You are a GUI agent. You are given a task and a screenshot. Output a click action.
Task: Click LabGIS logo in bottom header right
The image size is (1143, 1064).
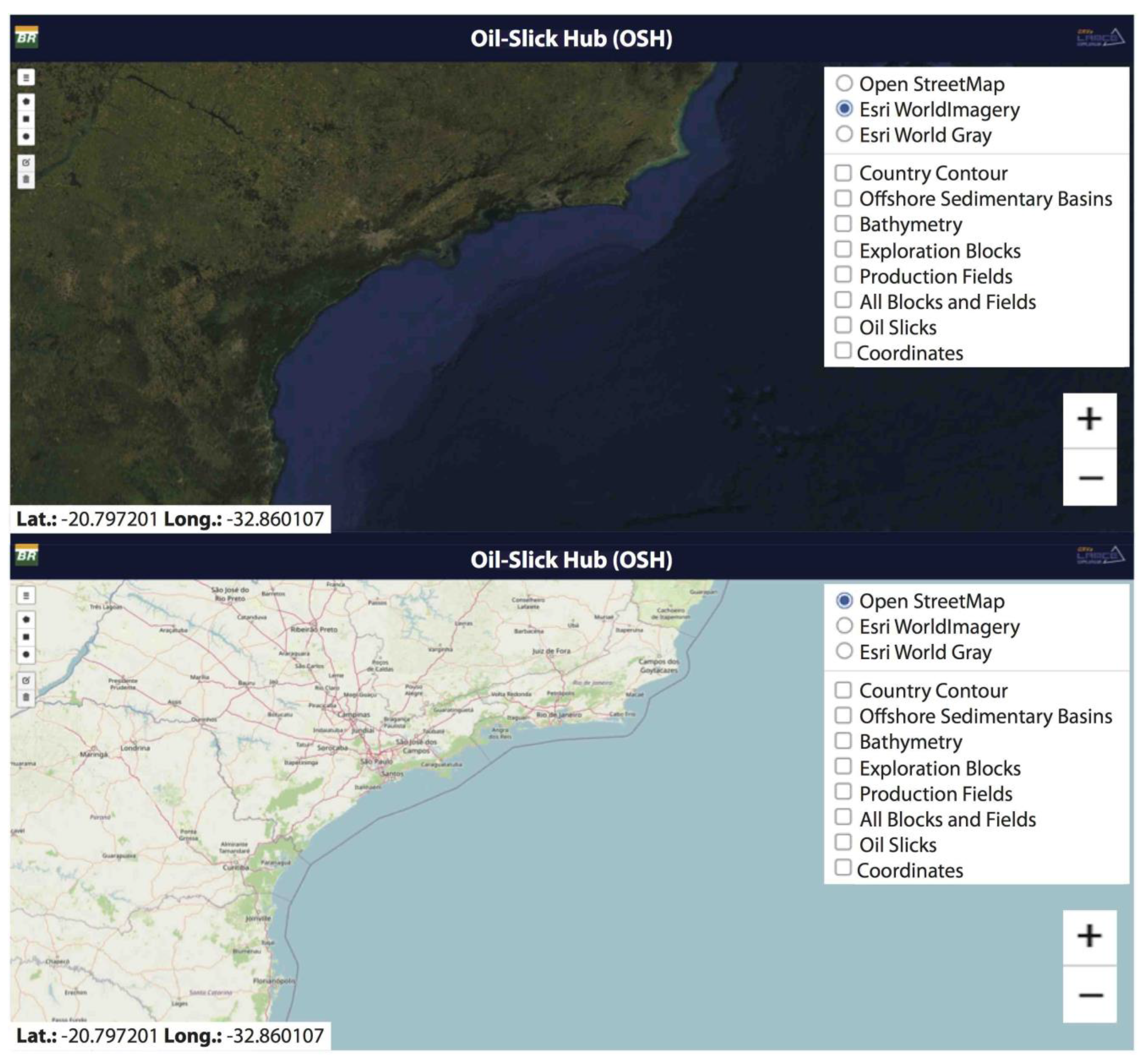1099,555
